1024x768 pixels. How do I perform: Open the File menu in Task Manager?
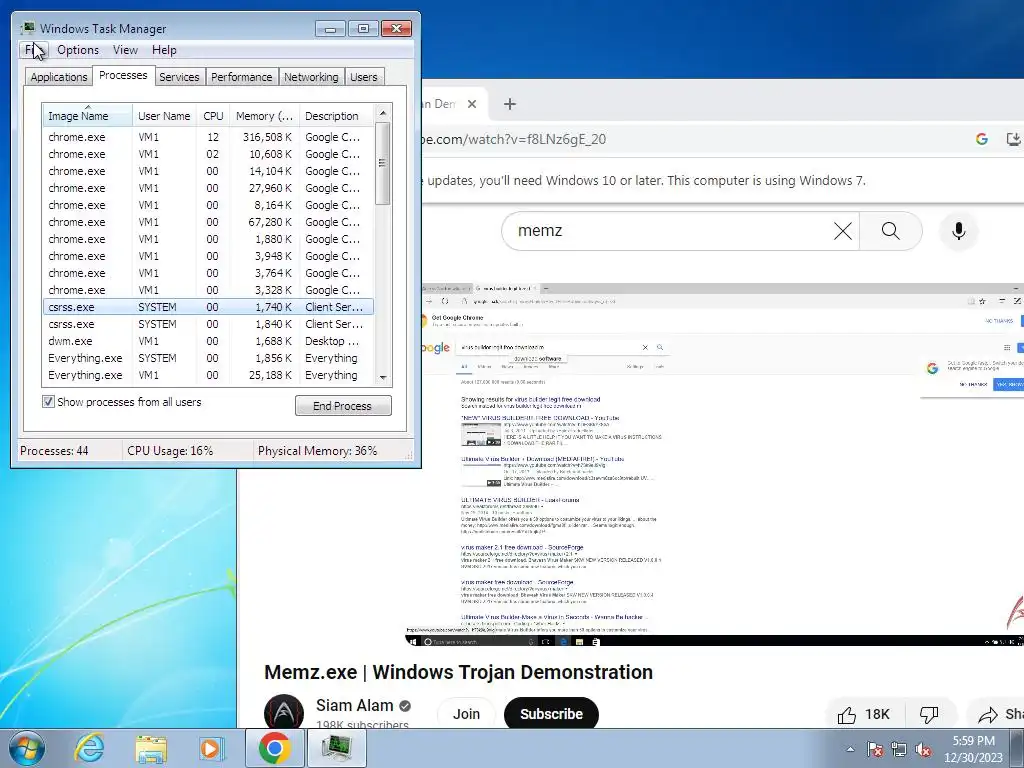[33, 50]
